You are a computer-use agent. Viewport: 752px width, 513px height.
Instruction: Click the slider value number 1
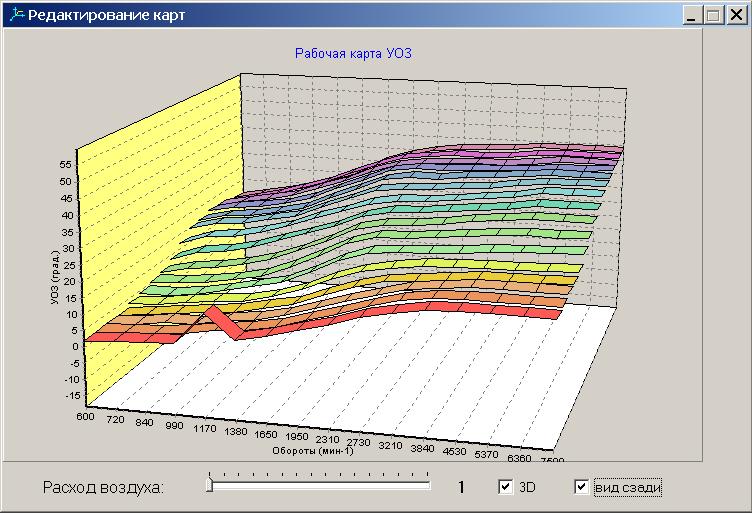[462, 488]
